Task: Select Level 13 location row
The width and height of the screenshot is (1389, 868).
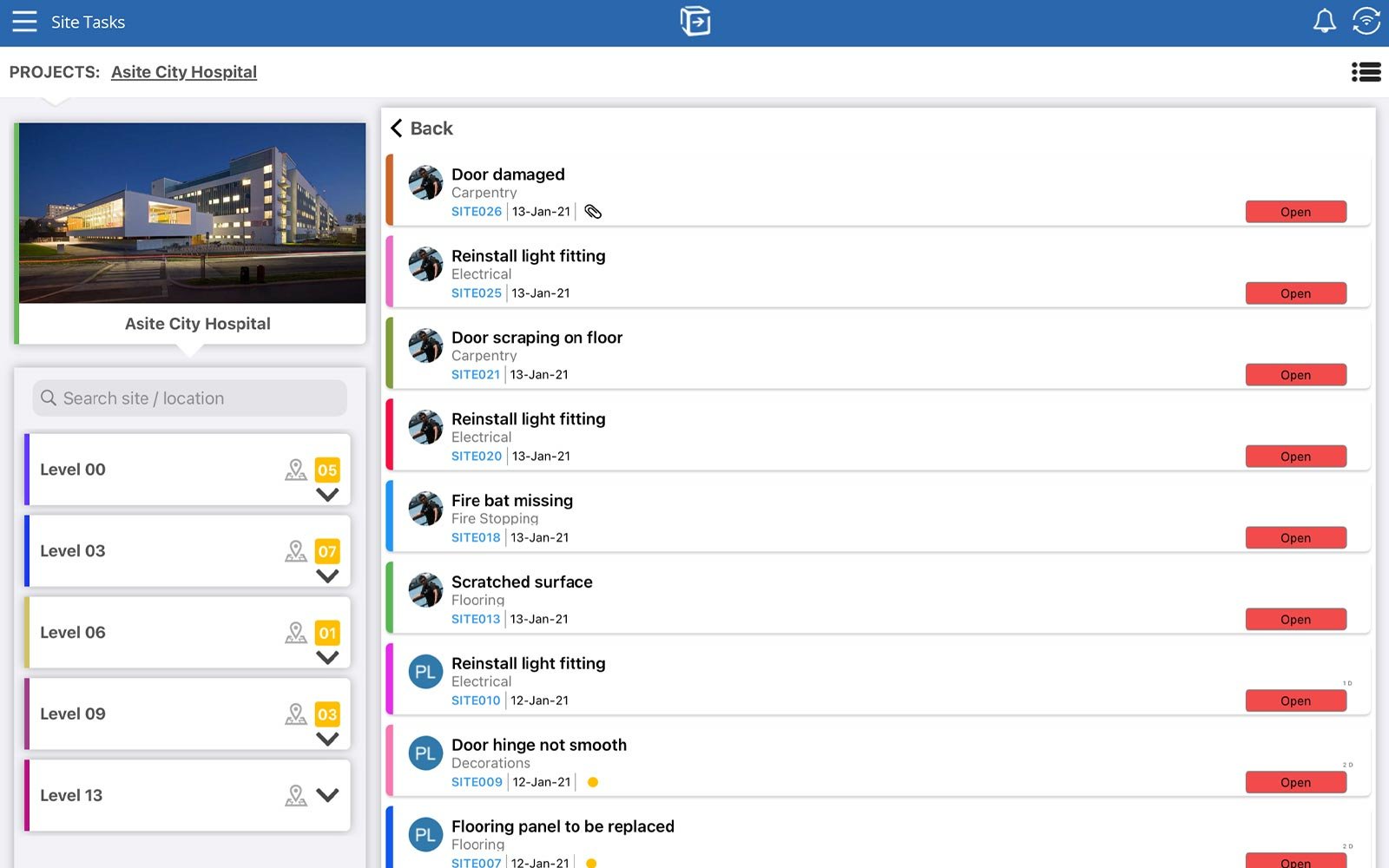Action: (x=188, y=795)
